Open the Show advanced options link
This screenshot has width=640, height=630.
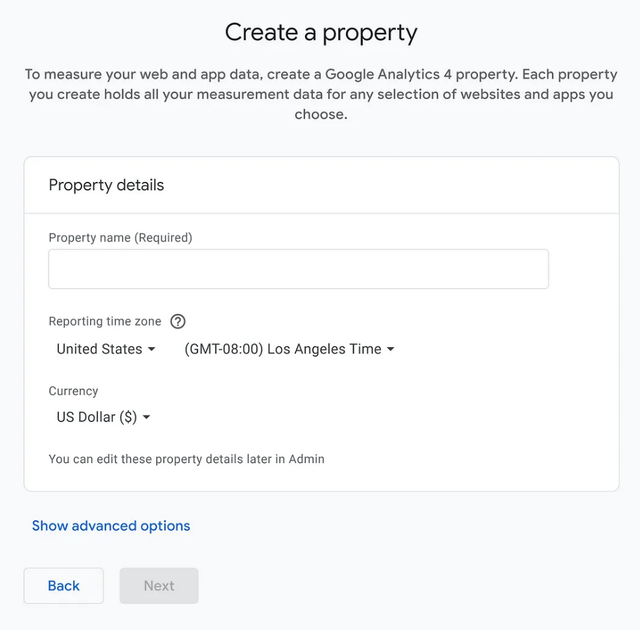tap(111, 526)
